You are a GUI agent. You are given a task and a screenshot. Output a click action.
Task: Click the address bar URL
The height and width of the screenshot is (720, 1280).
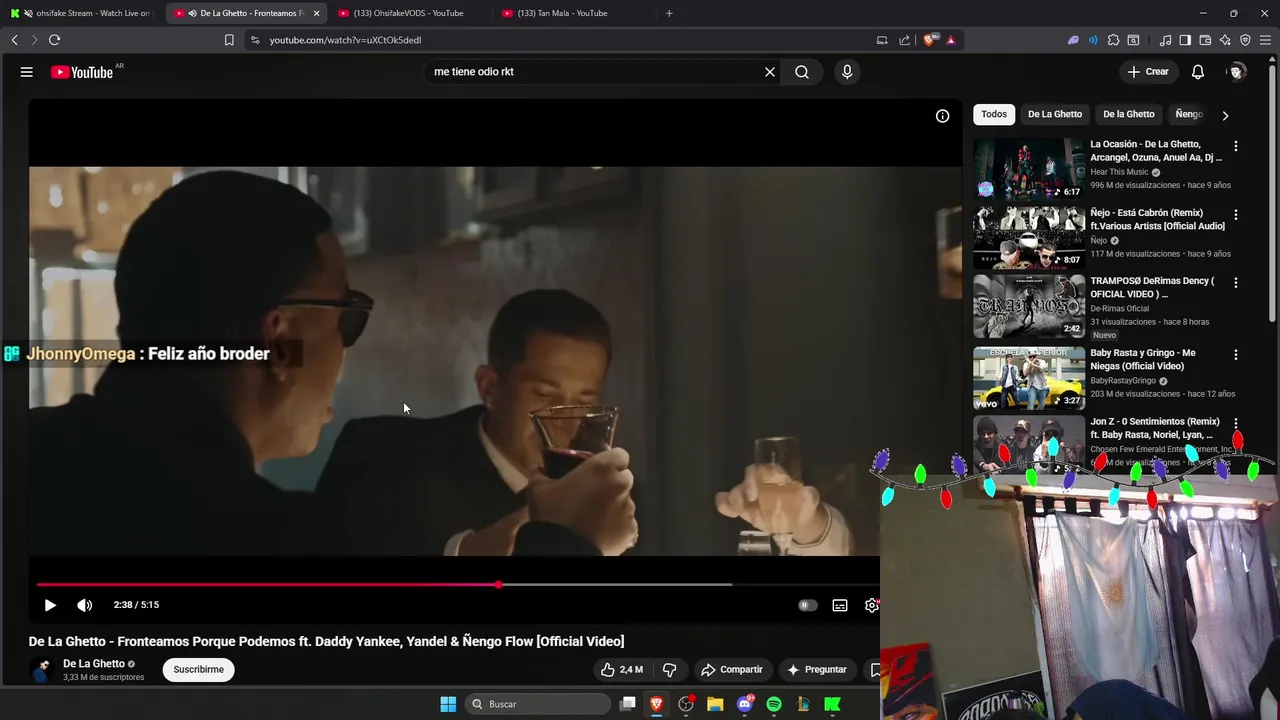click(345, 40)
